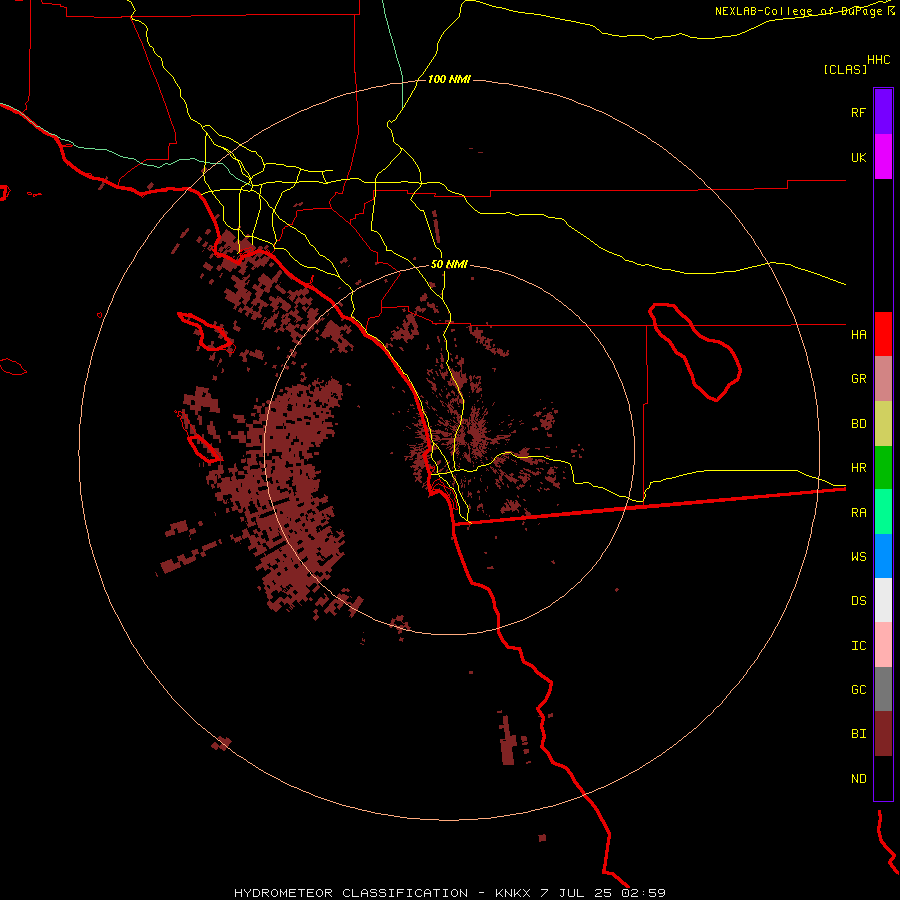Click the UK magenta legend swatch
Viewport: 900px width, 900px height.
[883, 157]
